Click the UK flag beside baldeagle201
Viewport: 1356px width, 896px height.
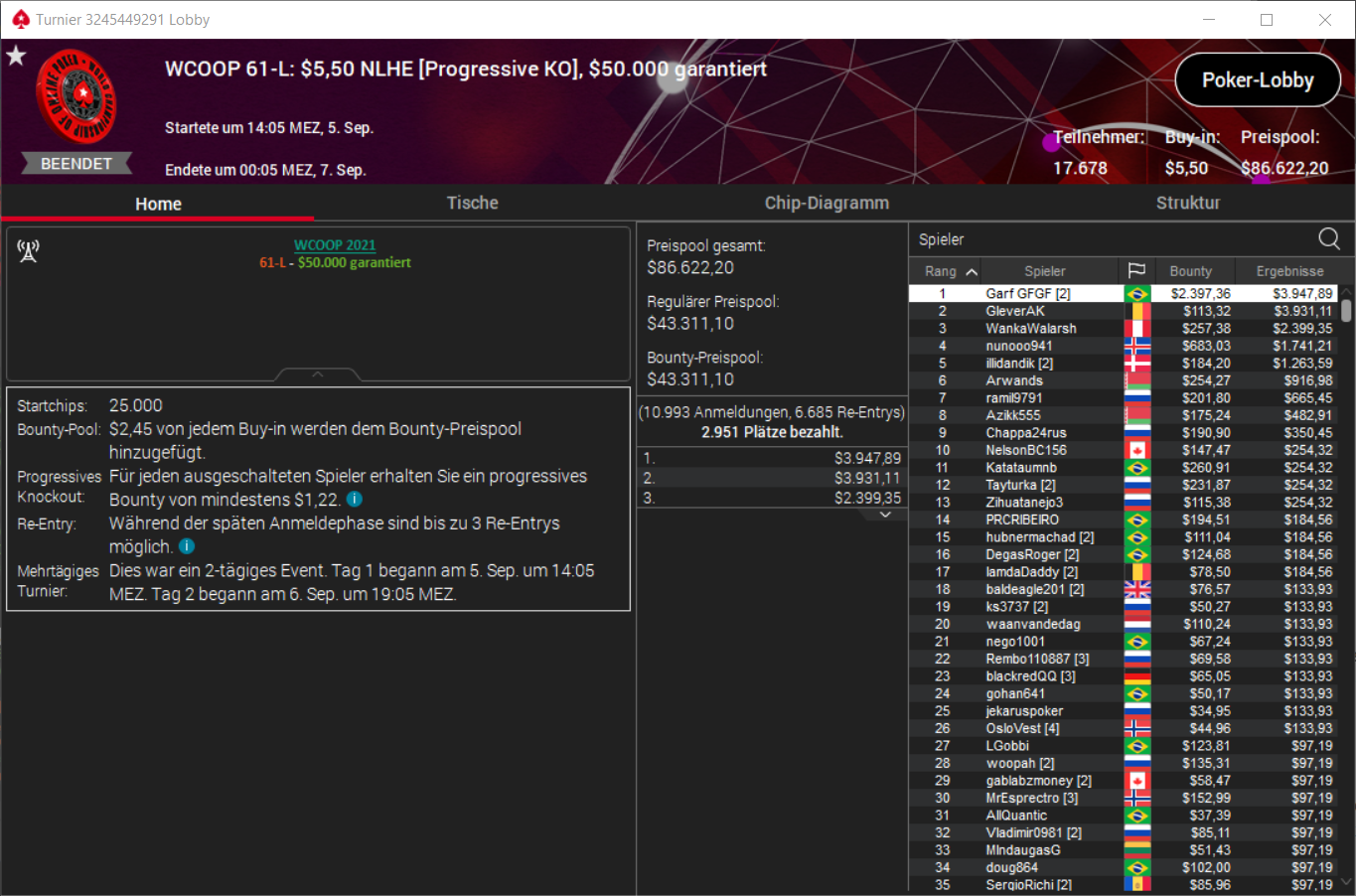(x=1136, y=589)
